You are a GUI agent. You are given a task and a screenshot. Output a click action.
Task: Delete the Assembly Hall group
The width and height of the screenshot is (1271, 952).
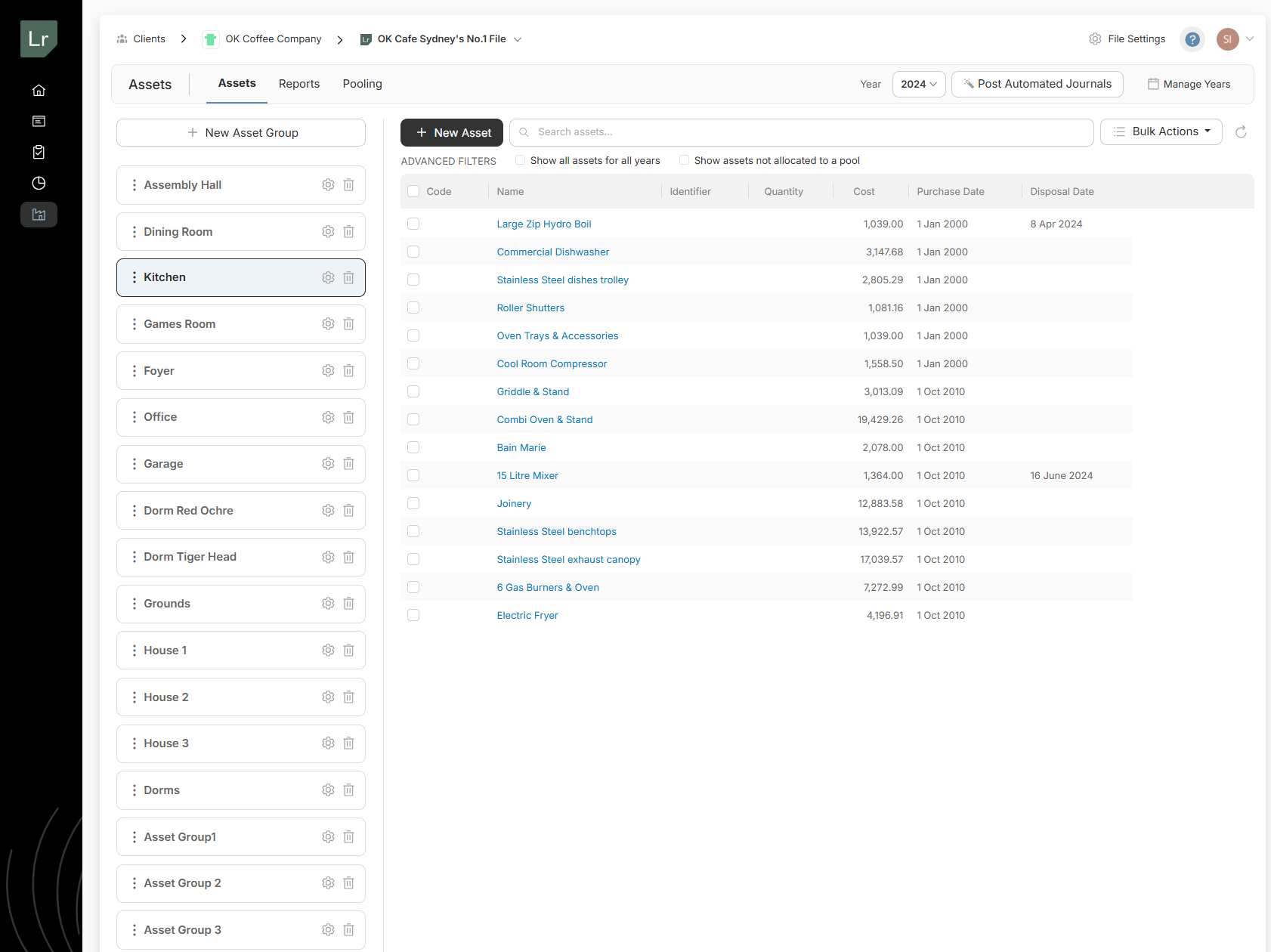pyautogui.click(x=348, y=185)
